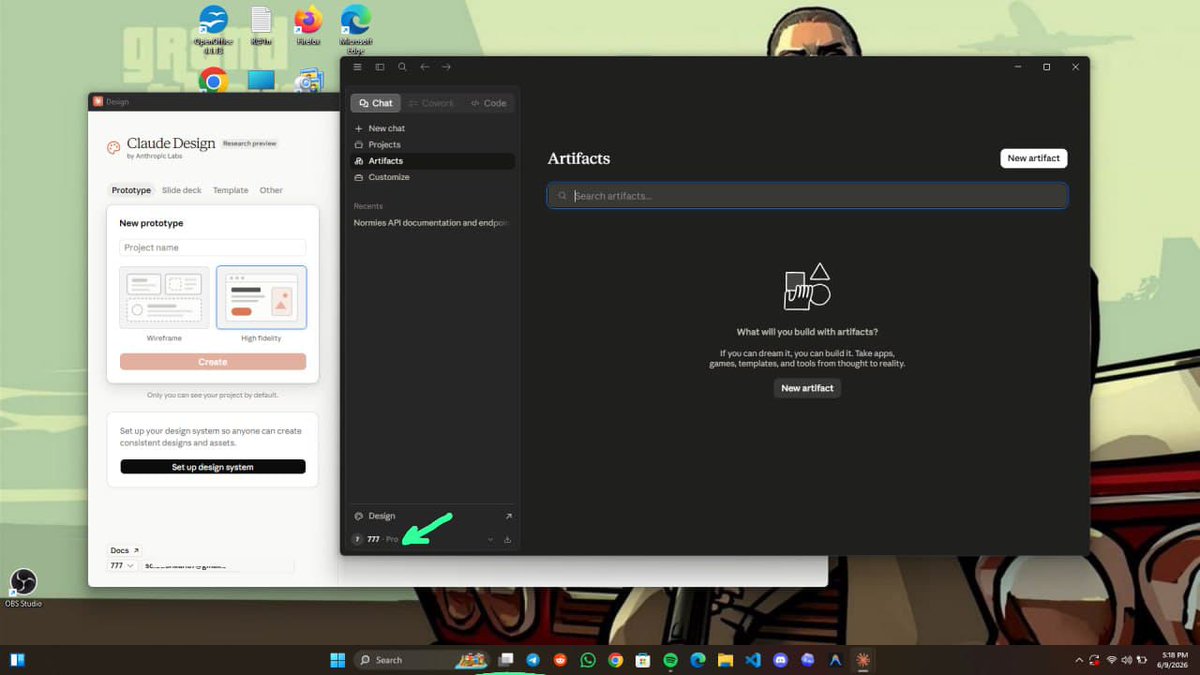Toggle the sidebar panel icon in Claude

coord(380,67)
